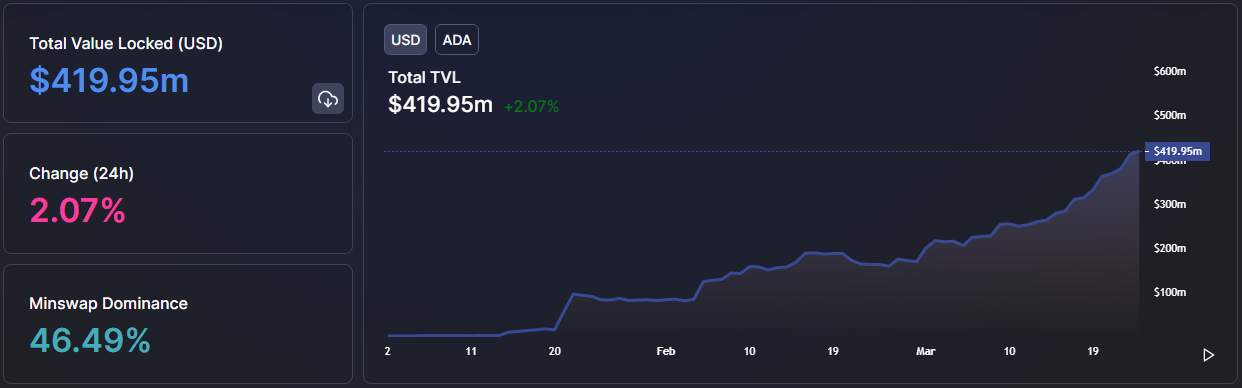This screenshot has width=1242, height=388.
Task: Click the $600m y-axis label
Action: click(x=1170, y=71)
